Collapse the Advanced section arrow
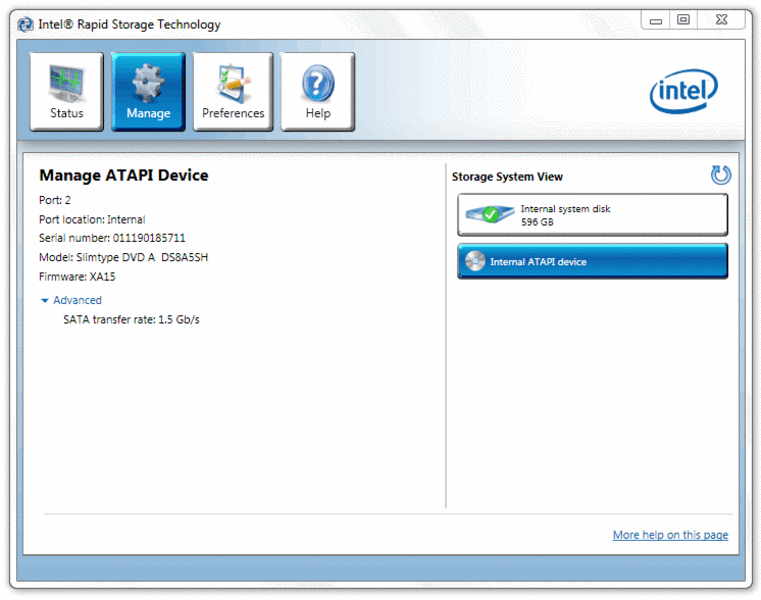This screenshot has width=761, height=600. tap(45, 300)
